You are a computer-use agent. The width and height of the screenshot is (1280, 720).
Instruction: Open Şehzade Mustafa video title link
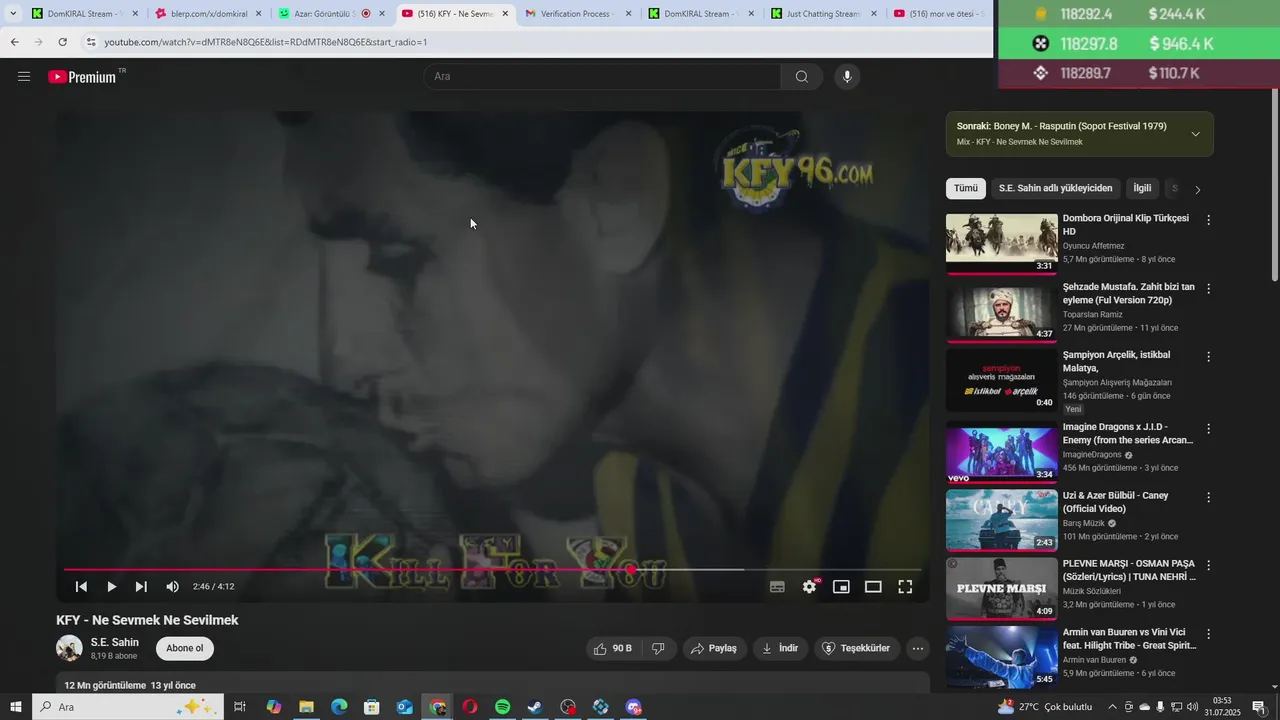tap(1128, 293)
